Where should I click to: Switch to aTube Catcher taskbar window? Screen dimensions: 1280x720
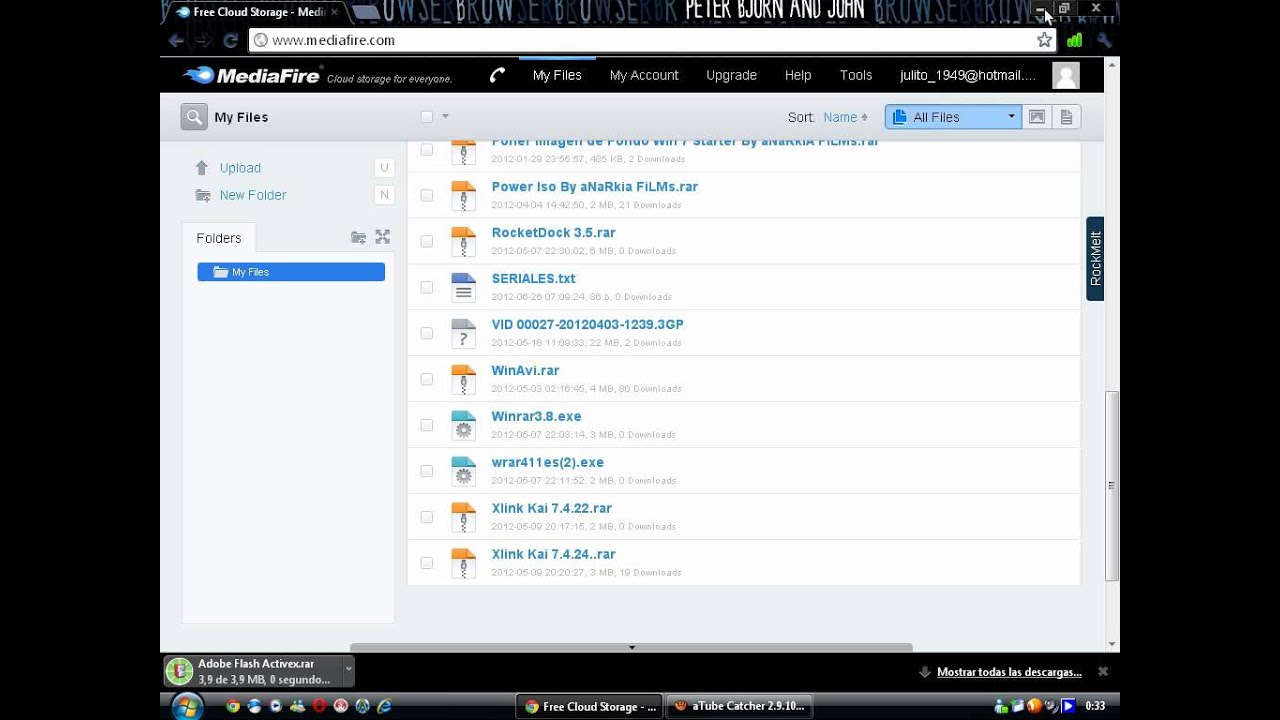click(739, 706)
